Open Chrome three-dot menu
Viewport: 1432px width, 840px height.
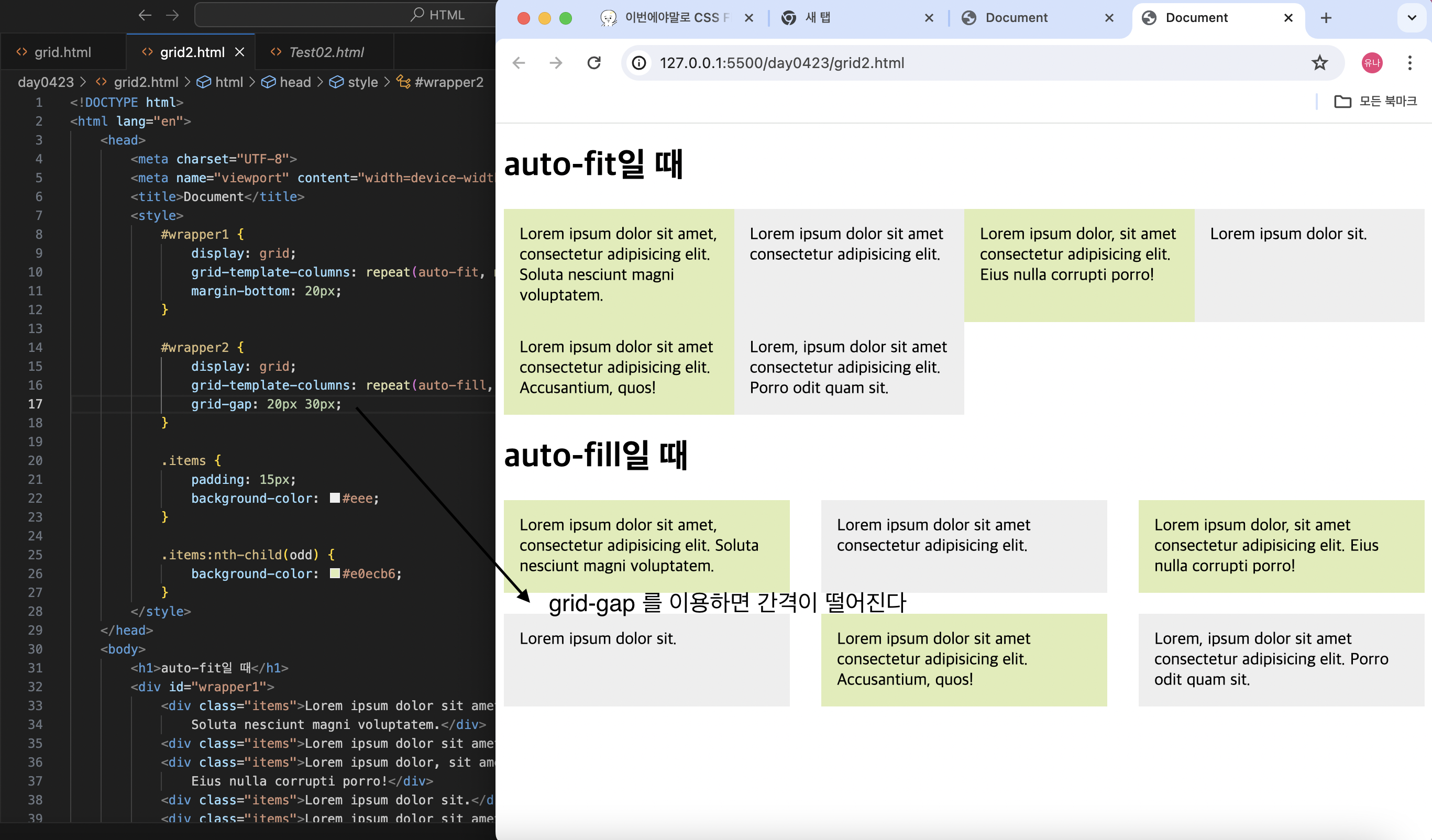tap(1409, 62)
